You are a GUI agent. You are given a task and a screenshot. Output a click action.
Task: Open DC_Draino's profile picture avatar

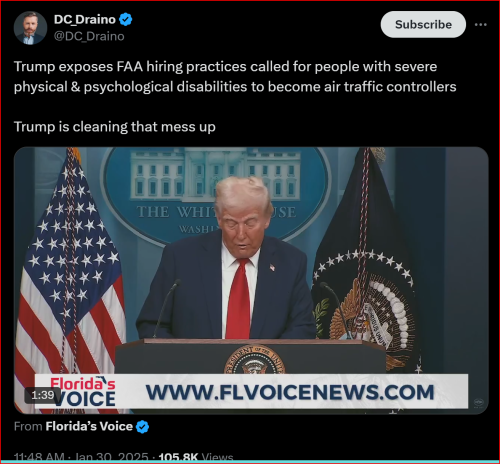30,28
